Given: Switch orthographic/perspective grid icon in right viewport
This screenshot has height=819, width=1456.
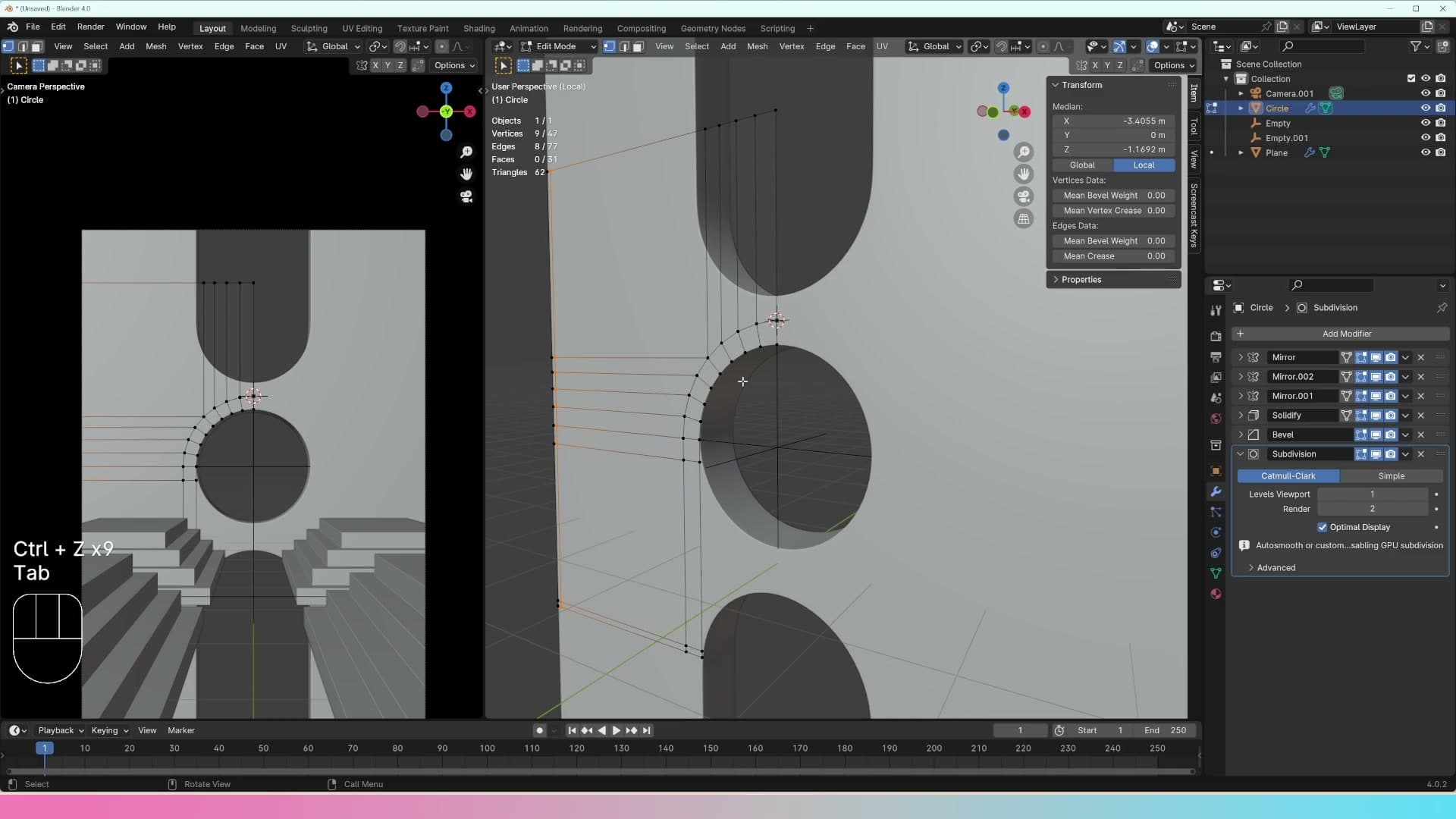Looking at the screenshot, I should (1024, 218).
